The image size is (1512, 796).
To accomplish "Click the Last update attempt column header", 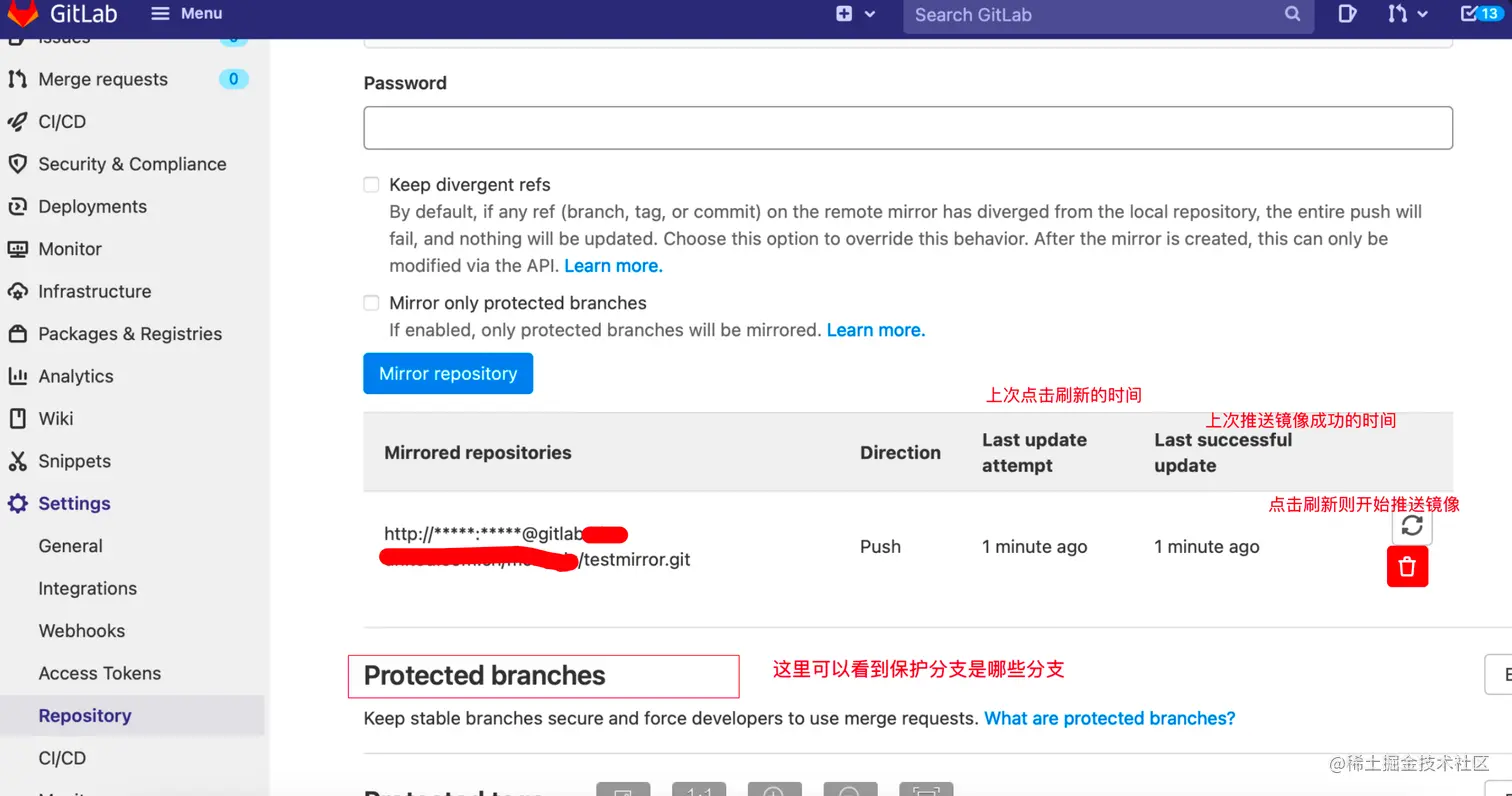I will pyautogui.click(x=1034, y=453).
